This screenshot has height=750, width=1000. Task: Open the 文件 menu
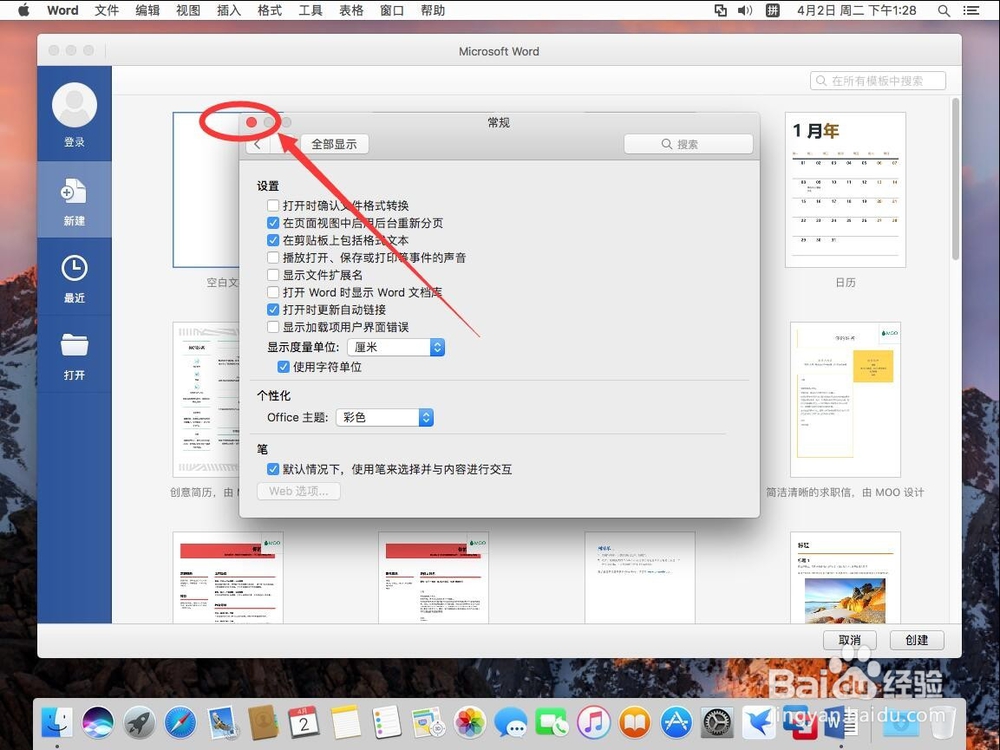coord(107,10)
